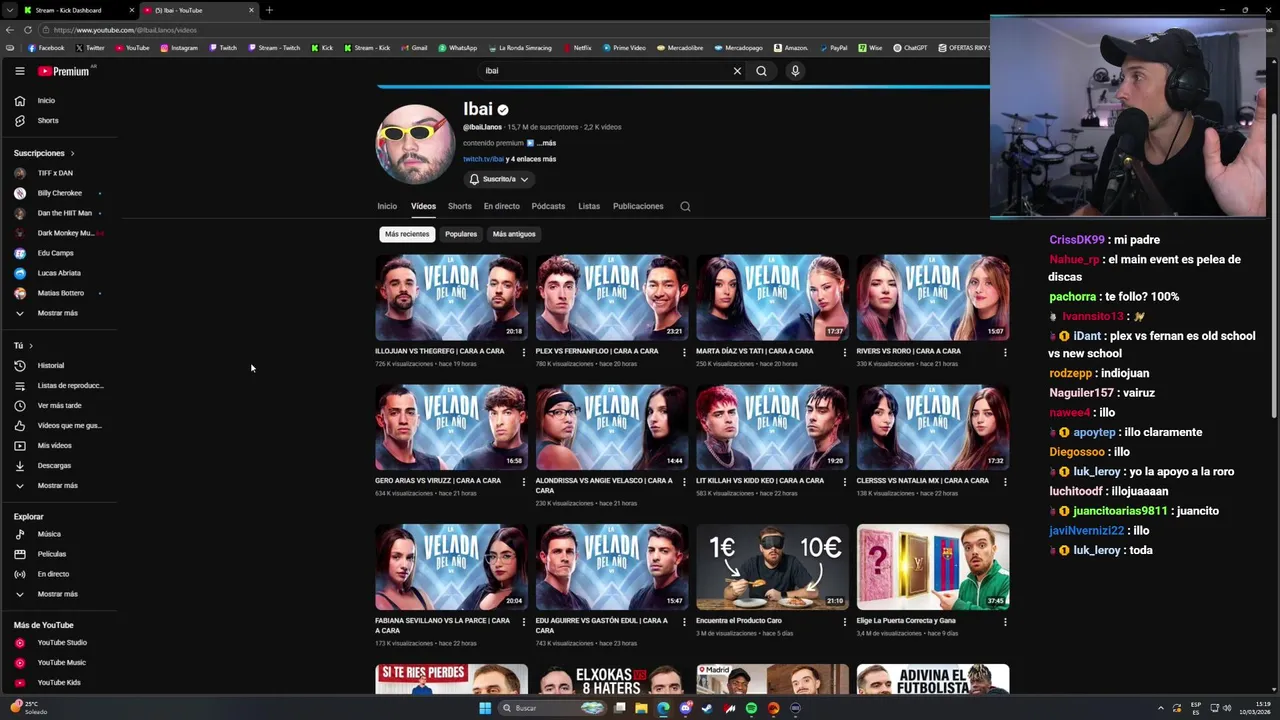This screenshot has width=1280, height=720.
Task: Open Spotify from the taskbar
Action: [x=751, y=708]
